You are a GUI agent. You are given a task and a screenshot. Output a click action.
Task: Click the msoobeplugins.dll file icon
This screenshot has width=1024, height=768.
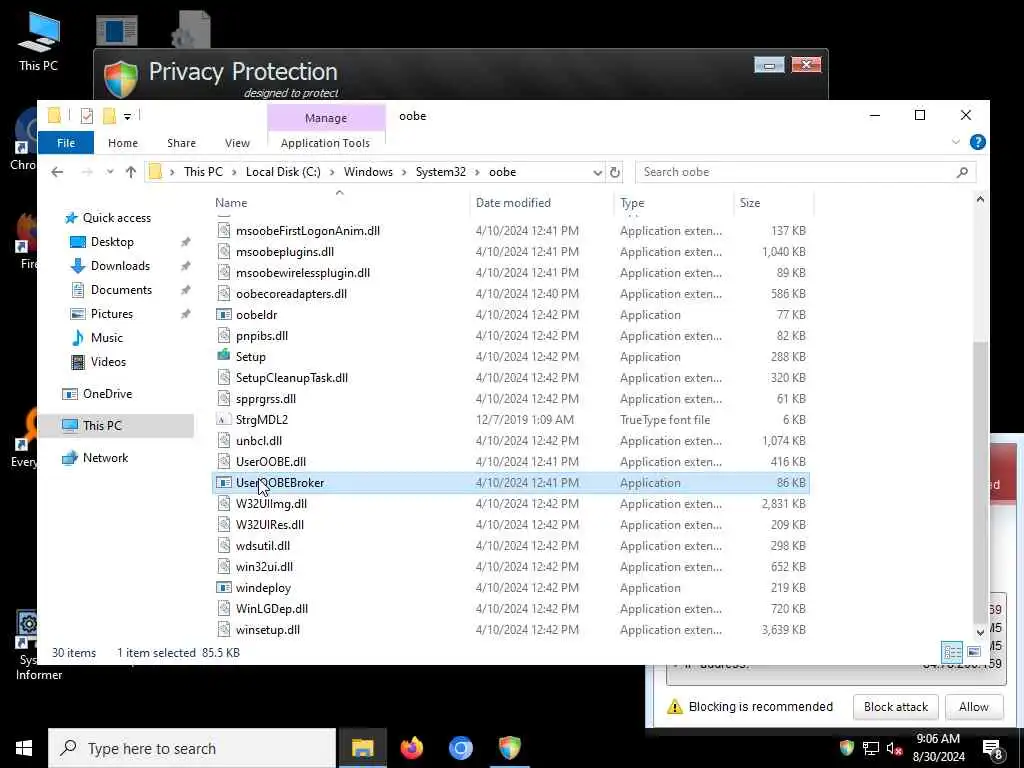223,251
